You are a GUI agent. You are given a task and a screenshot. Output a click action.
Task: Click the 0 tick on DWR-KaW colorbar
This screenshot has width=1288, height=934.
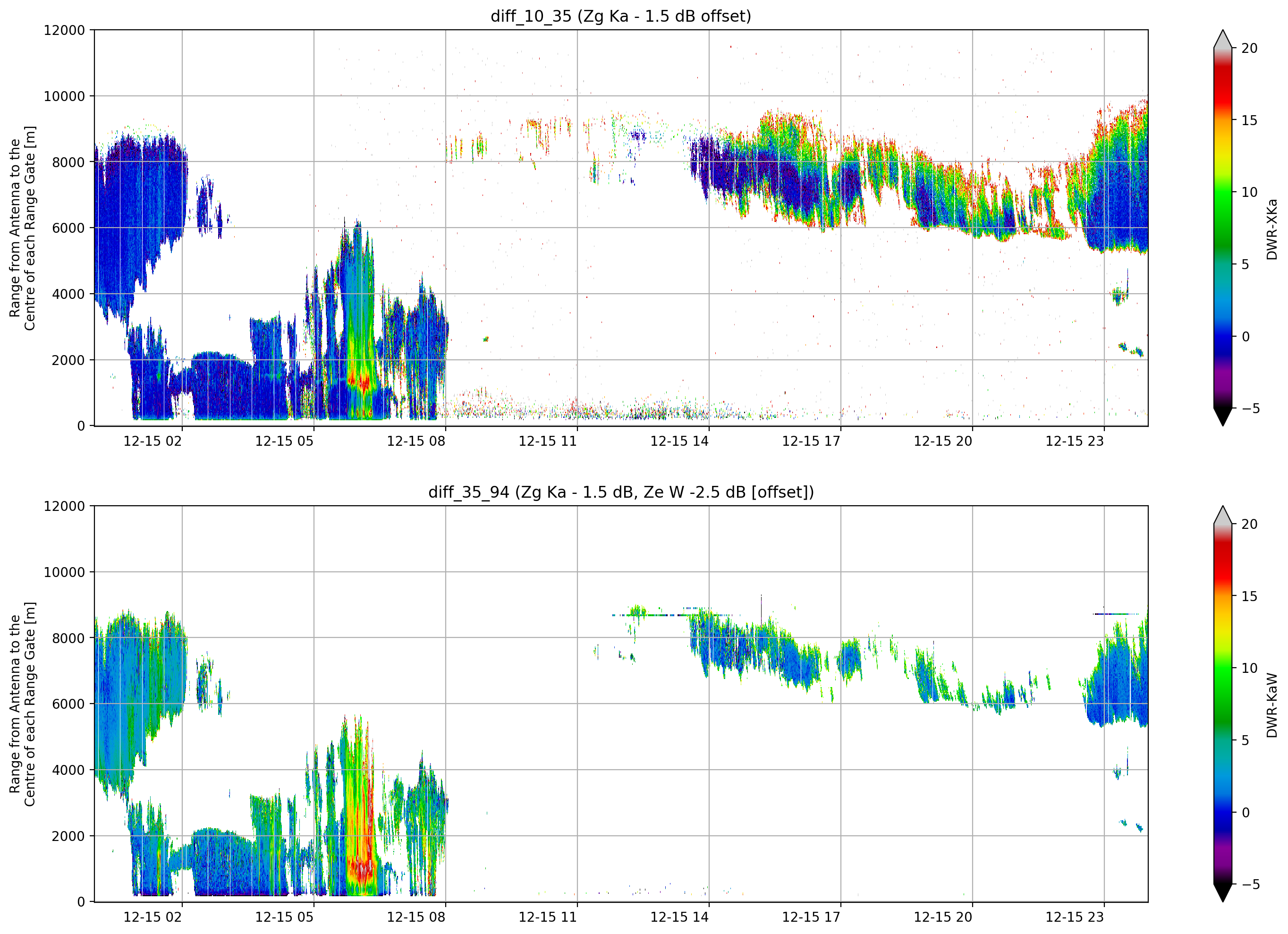tap(1246, 813)
